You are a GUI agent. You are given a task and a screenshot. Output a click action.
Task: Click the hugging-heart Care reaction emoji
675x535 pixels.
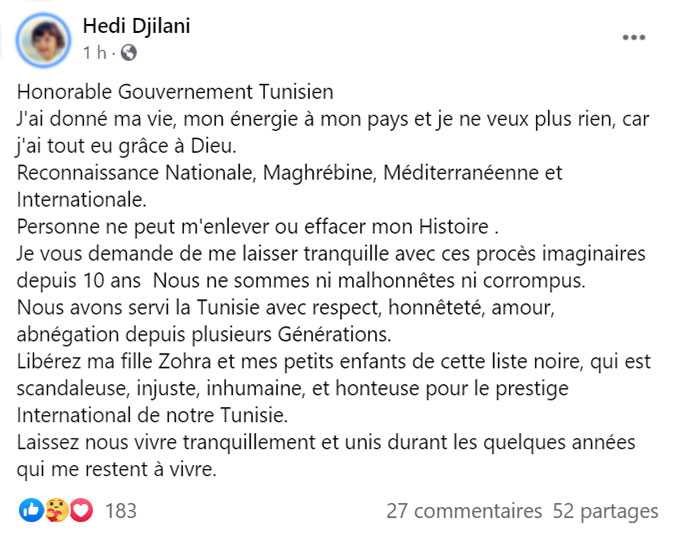point(56,510)
